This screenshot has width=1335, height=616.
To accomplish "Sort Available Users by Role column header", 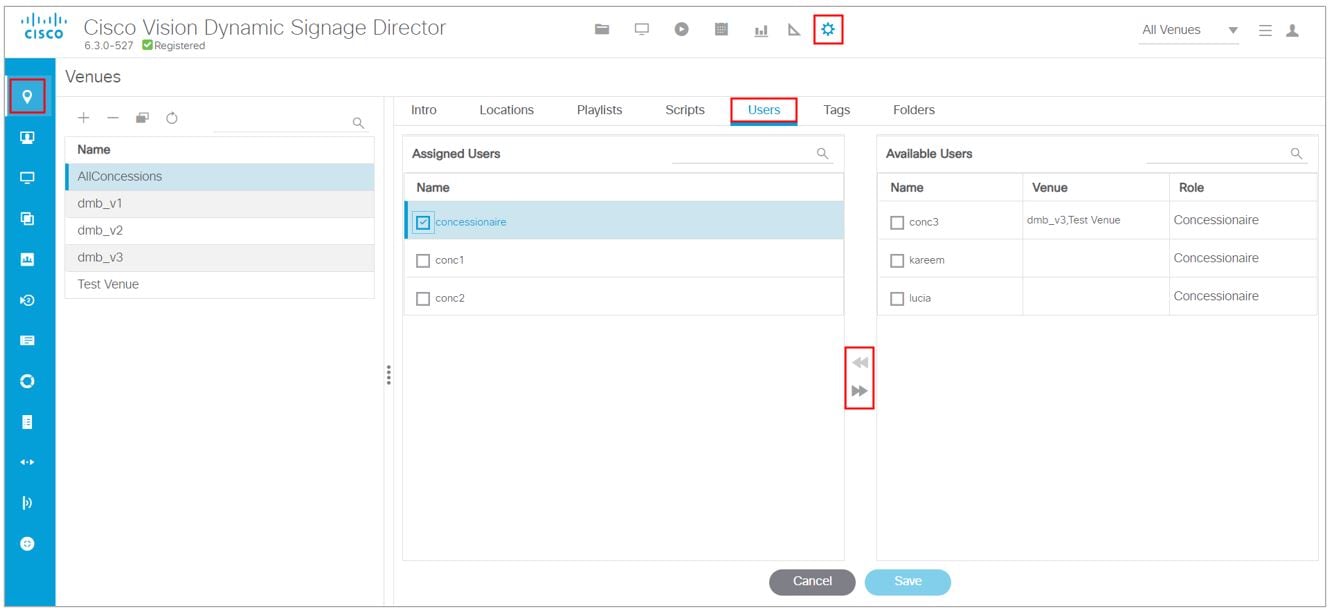I will coord(1243,188).
